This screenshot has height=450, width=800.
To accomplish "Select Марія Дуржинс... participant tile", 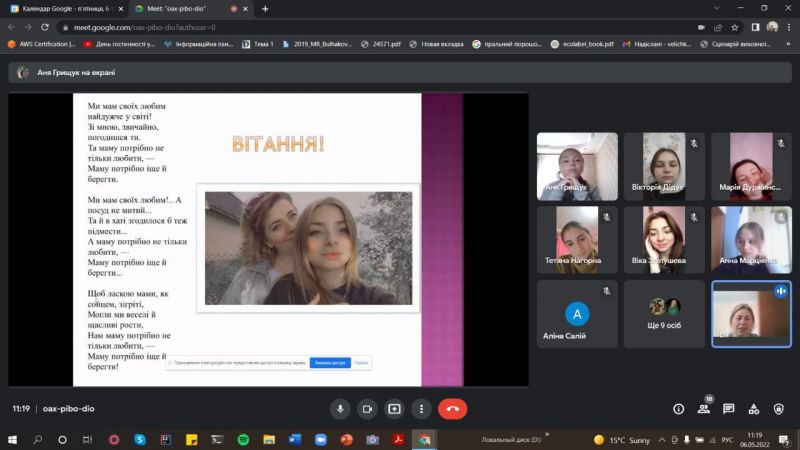I will click(x=751, y=166).
